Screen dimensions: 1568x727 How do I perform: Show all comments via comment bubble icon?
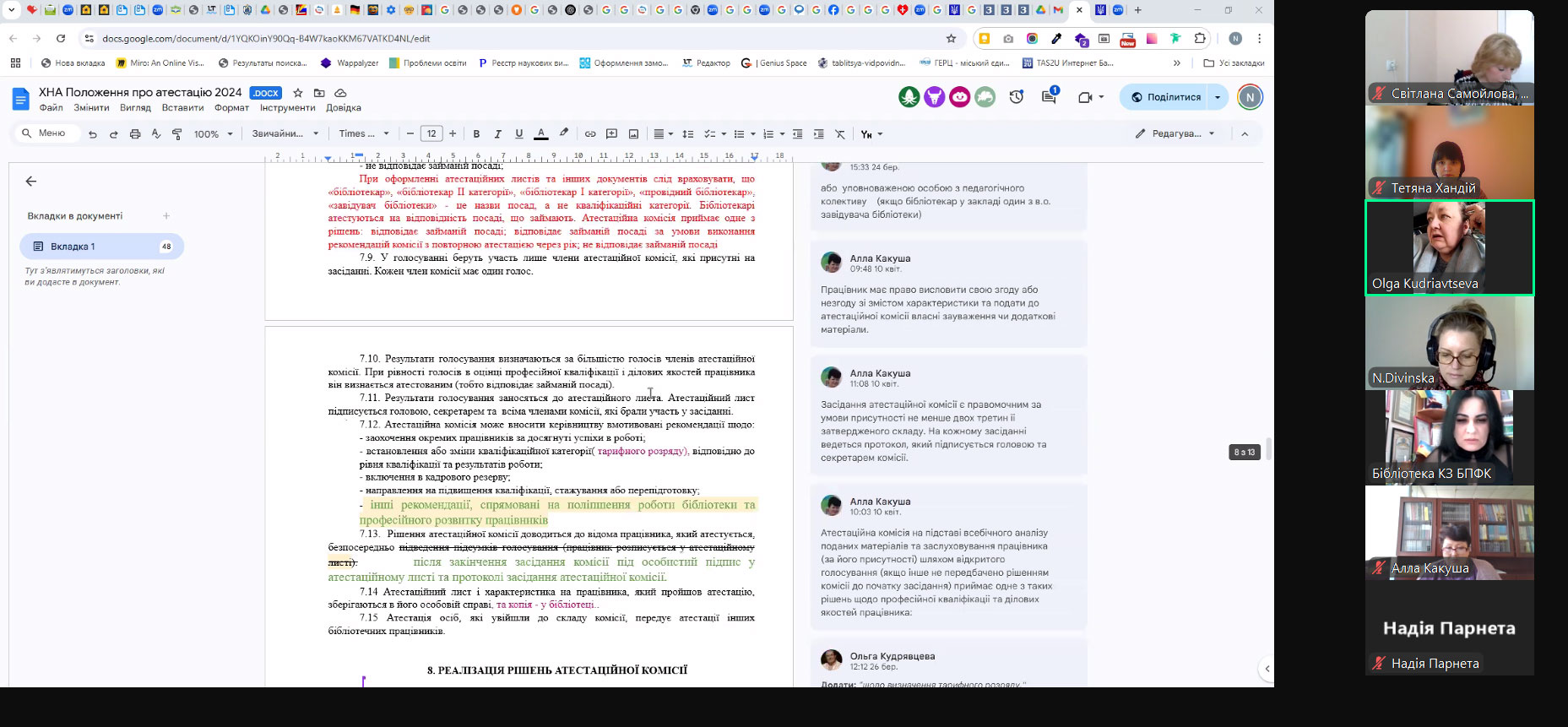1049,97
